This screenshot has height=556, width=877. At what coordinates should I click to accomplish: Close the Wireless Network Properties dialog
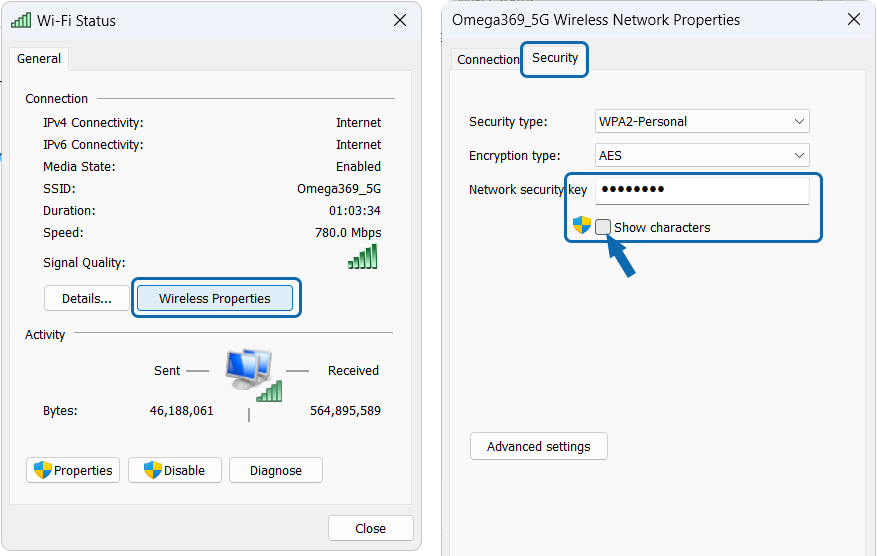853,19
